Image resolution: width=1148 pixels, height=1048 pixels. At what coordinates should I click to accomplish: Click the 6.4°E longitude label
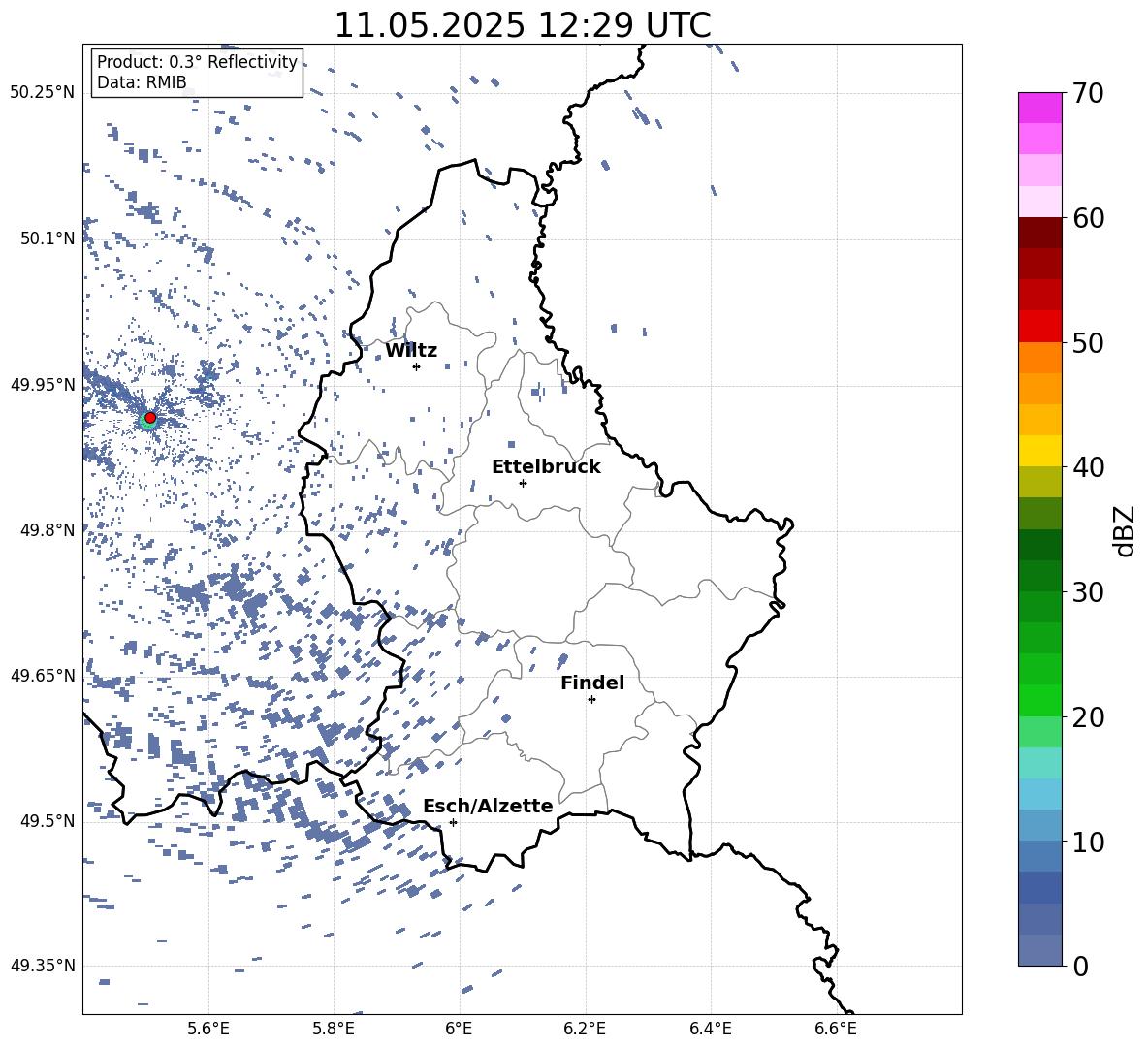click(x=710, y=1029)
